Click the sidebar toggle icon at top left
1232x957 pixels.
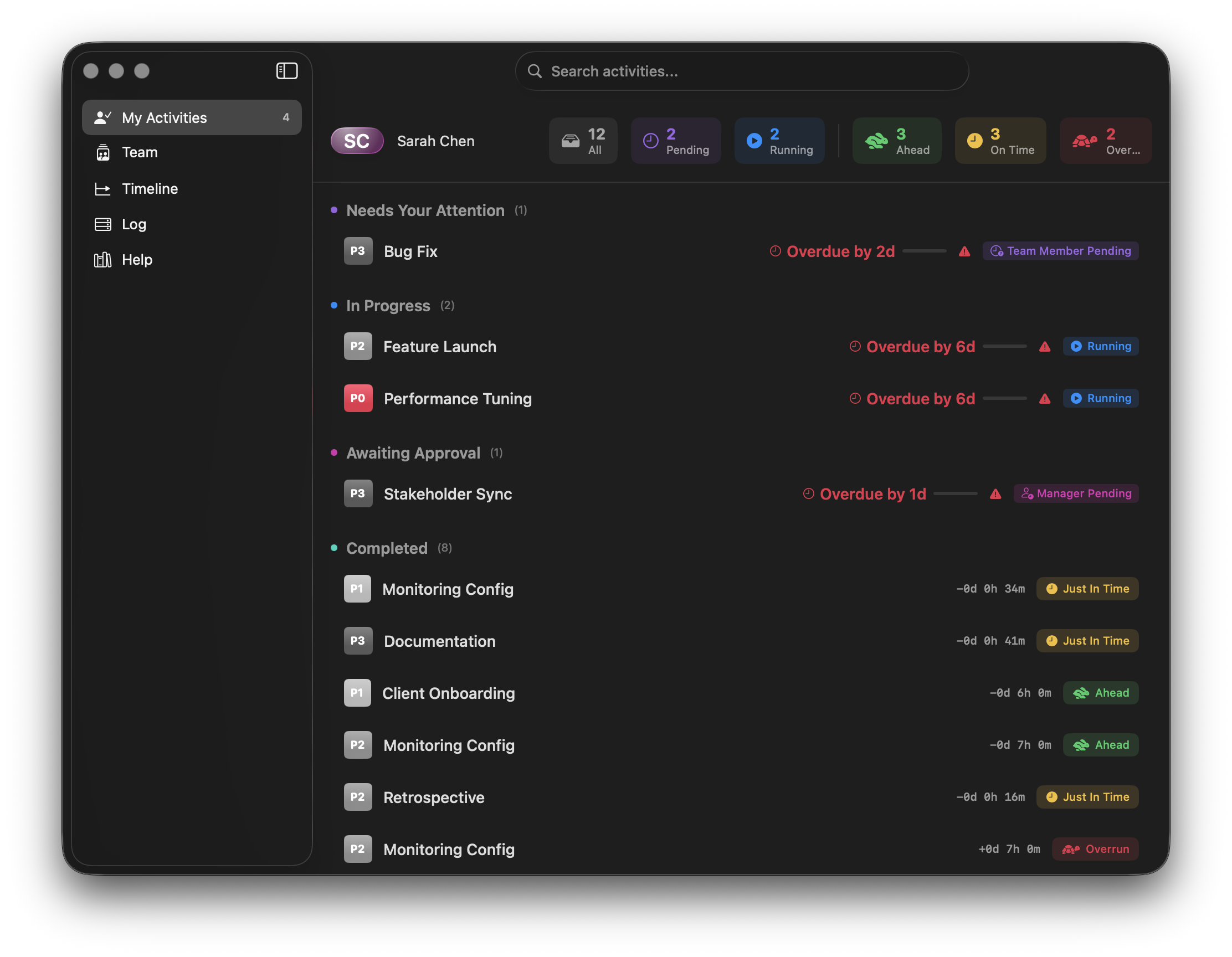coord(287,70)
